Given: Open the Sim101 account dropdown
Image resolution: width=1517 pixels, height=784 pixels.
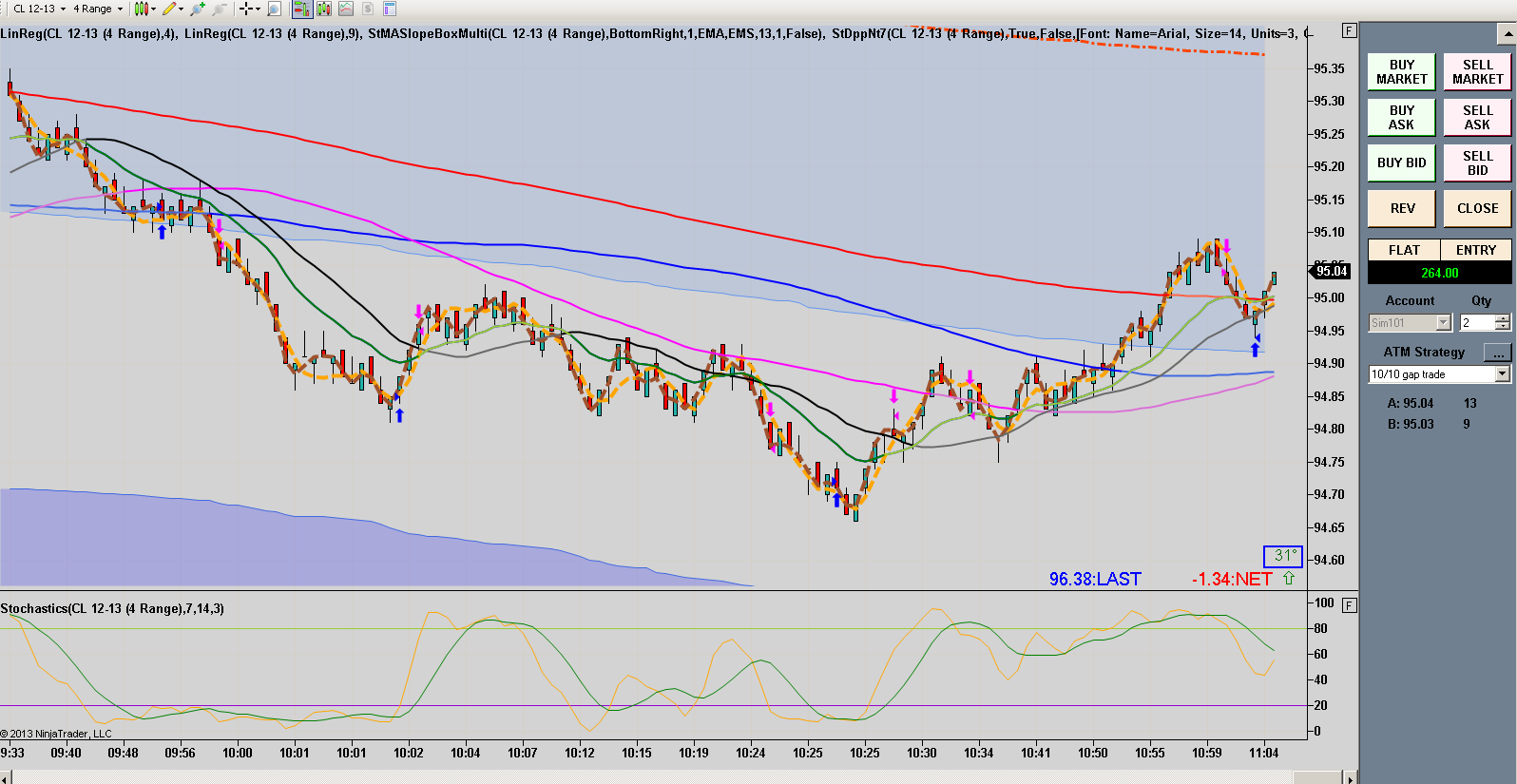Looking at the screenshot, I should pos(1411,323).
